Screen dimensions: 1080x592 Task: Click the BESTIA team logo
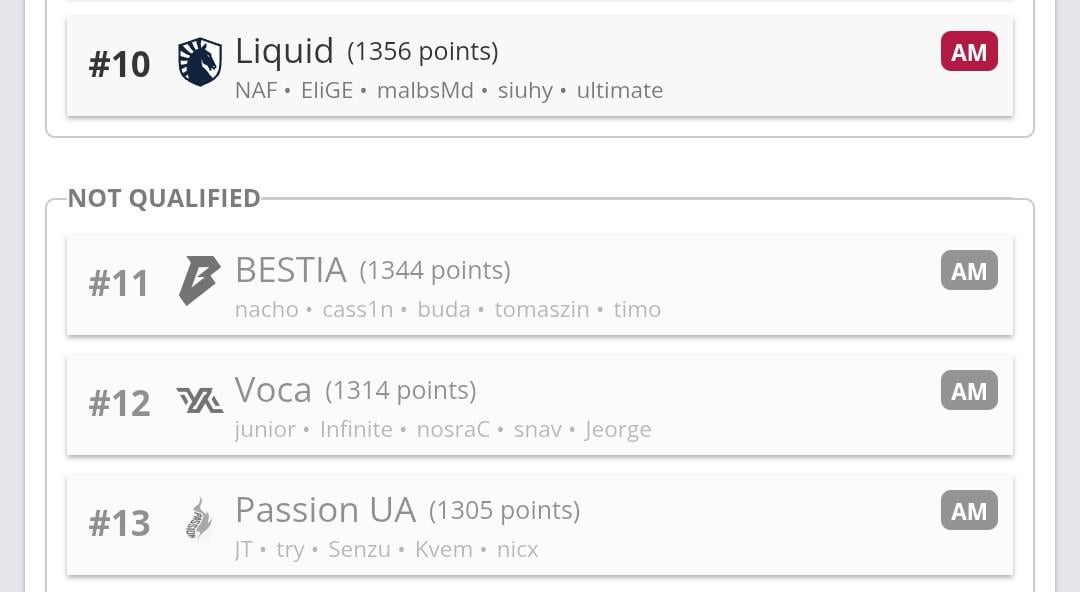[x=199, y=280]
